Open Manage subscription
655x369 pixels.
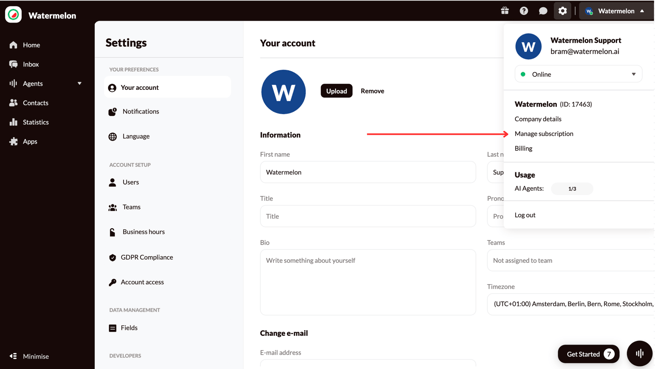pyautogui.click(x=543, y=134)
